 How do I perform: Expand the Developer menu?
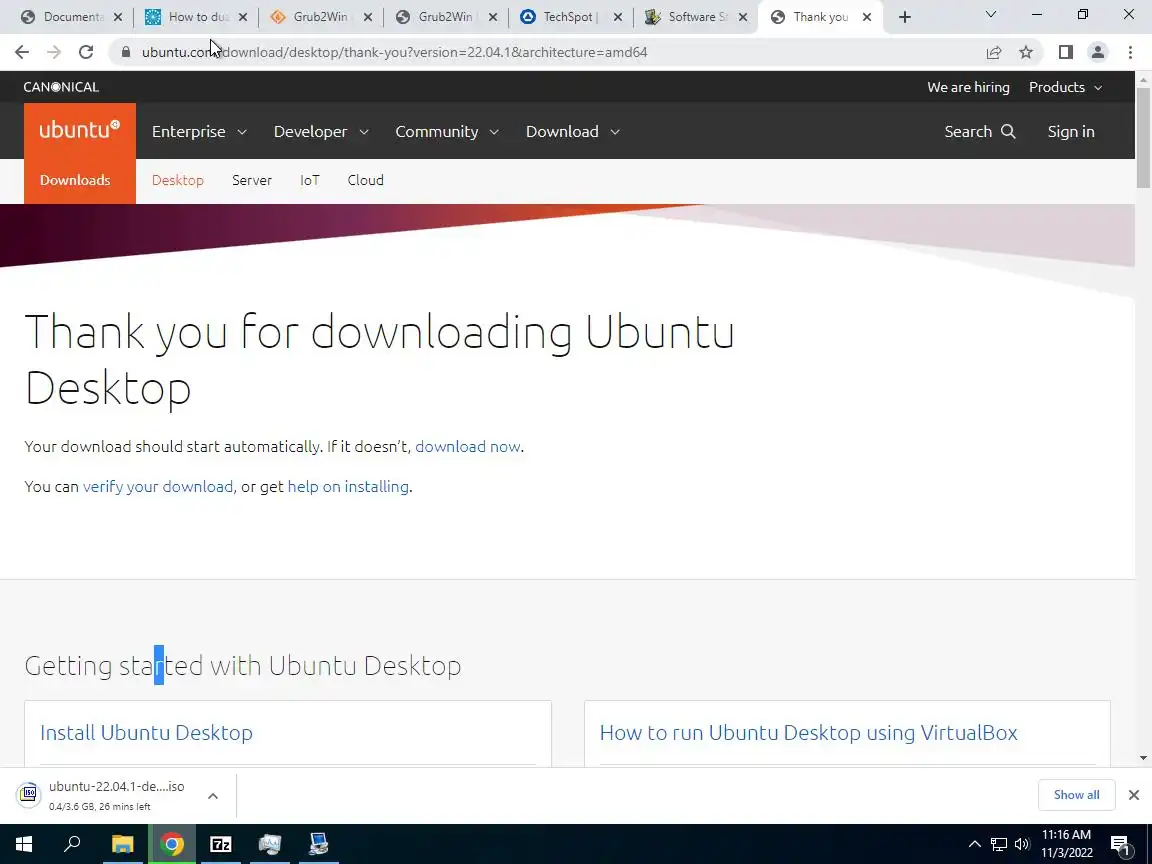(x=321, y=132)
